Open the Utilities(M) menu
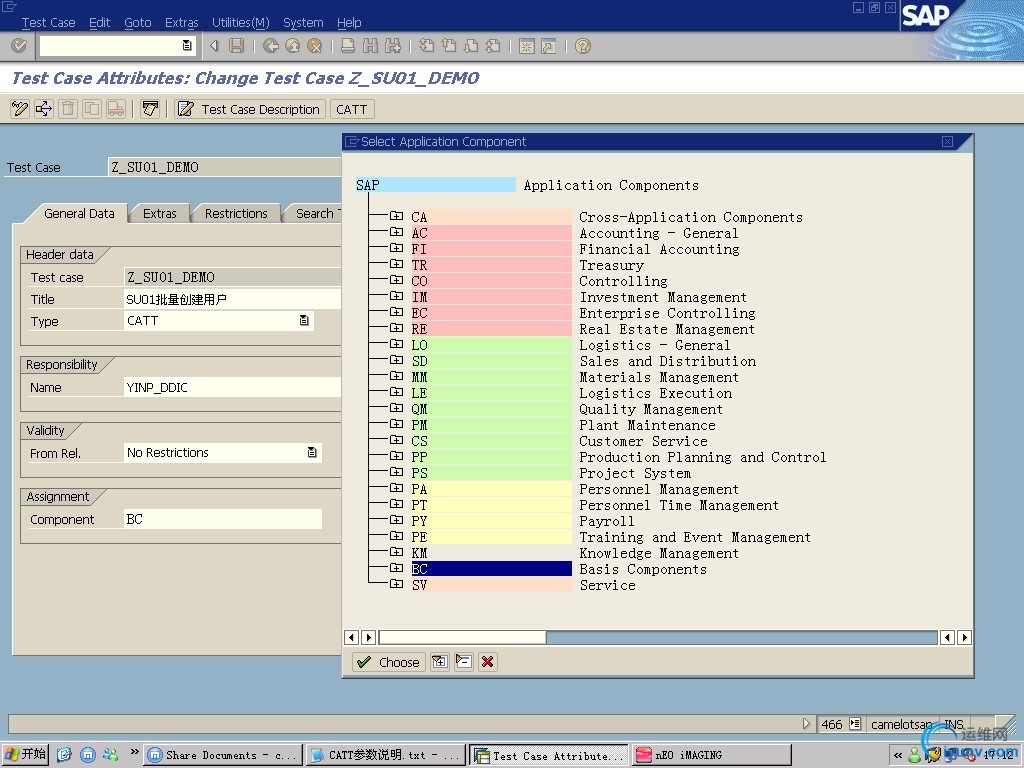1024x768 pixels. [x=240, y=22]
